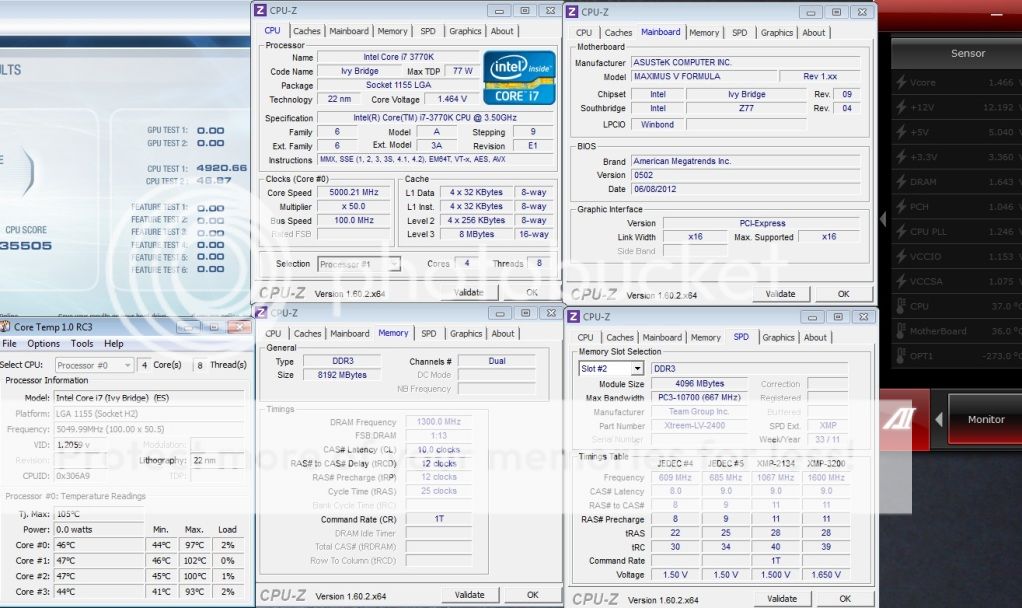Select the +3.3V lightning icon in Sensor panel
This screenshot has width=1022, height=608.
point(901,156)
